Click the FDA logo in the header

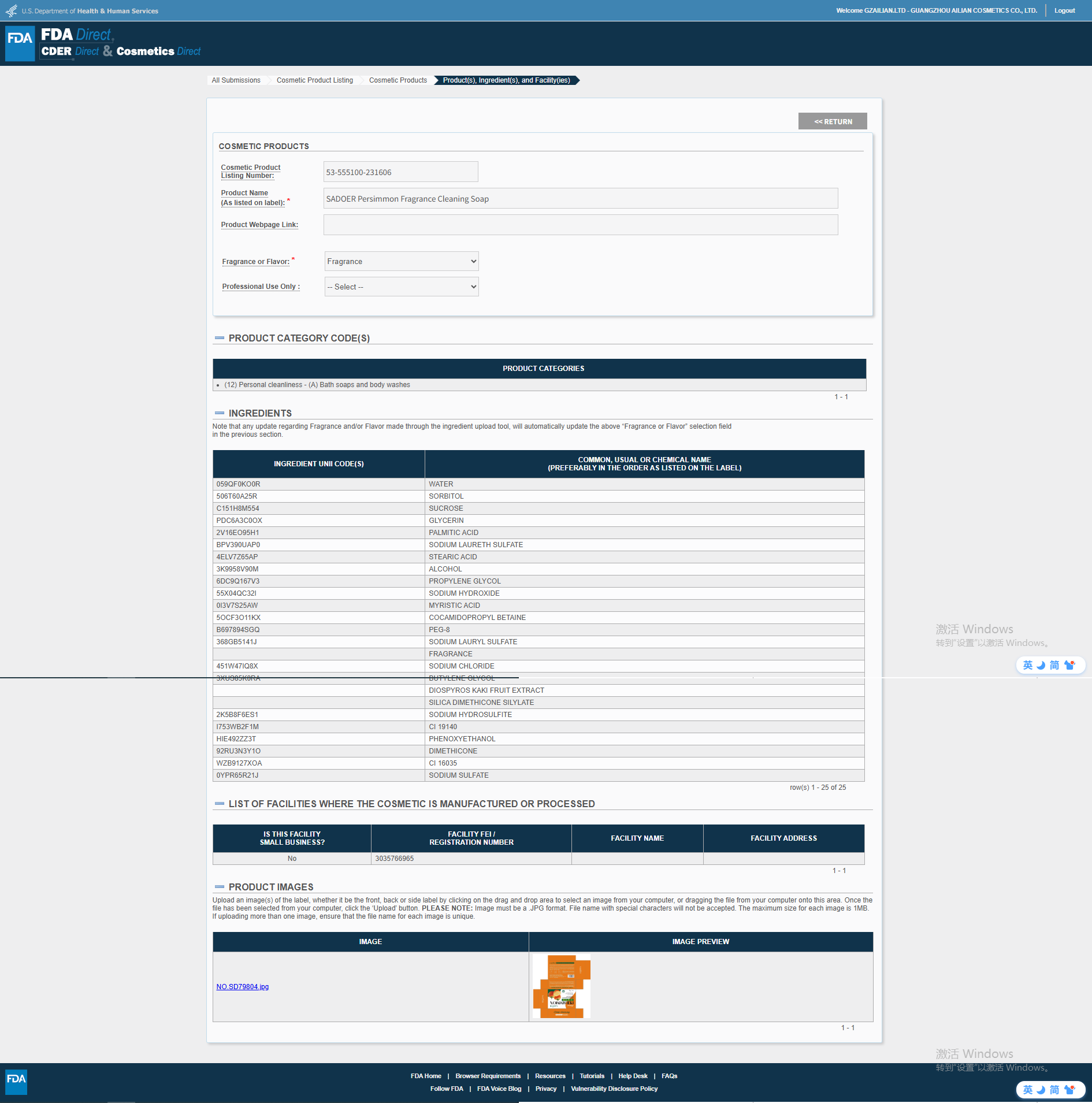[20, 43]
